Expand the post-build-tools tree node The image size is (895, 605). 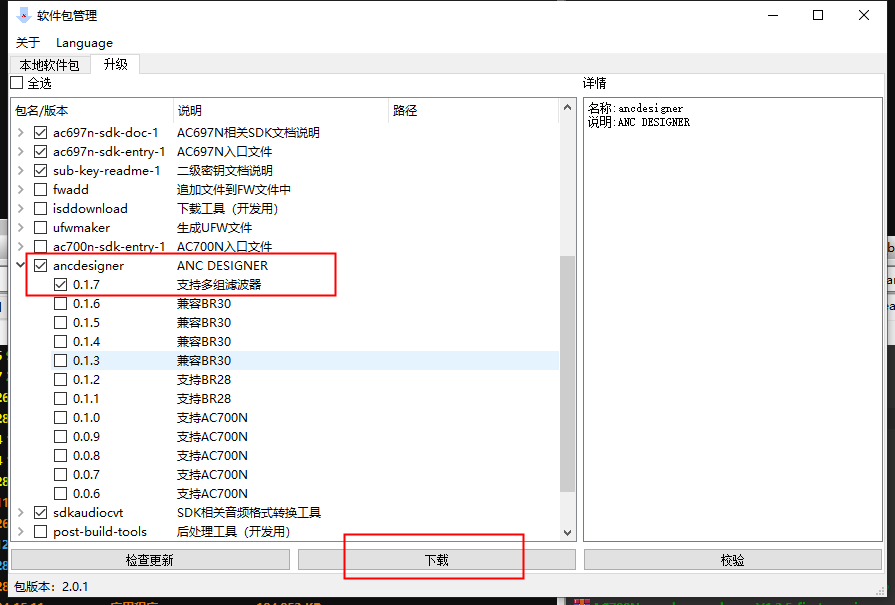coord(21,531)
